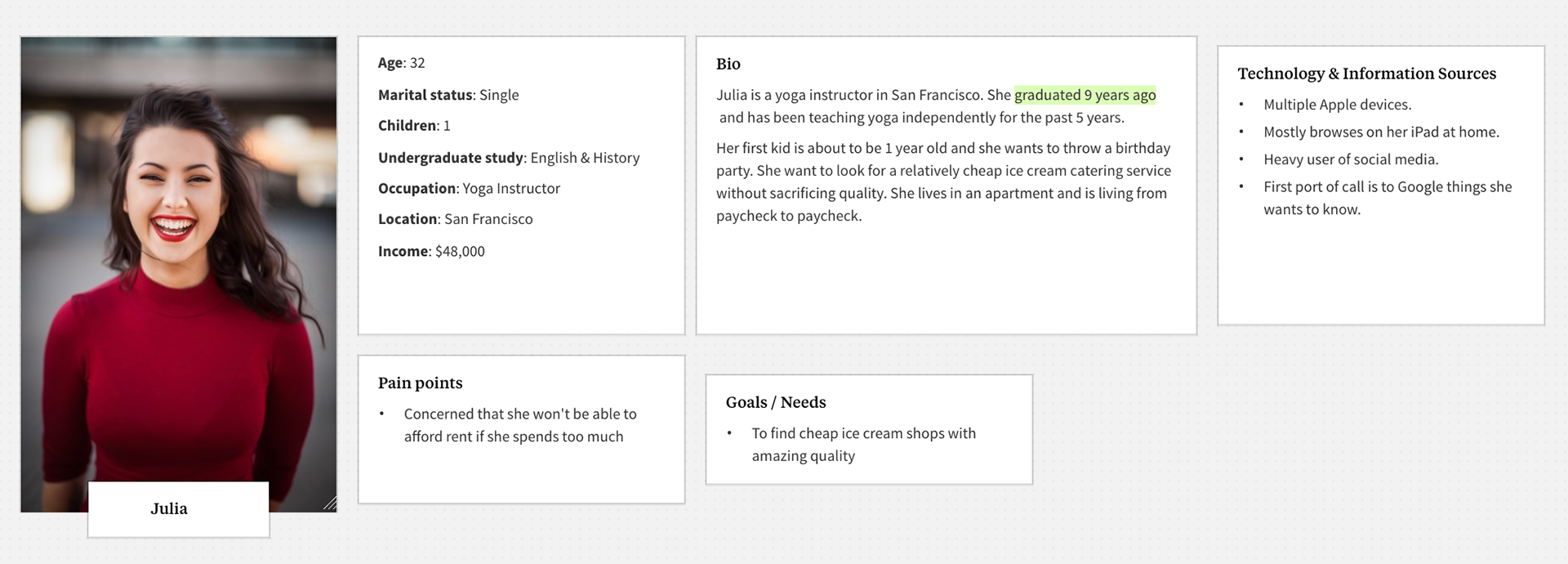Select the Bio heading
Image resolution: width=1568 pixels, height=564 pixels.
pyautogui.click(x=728, y=64)
